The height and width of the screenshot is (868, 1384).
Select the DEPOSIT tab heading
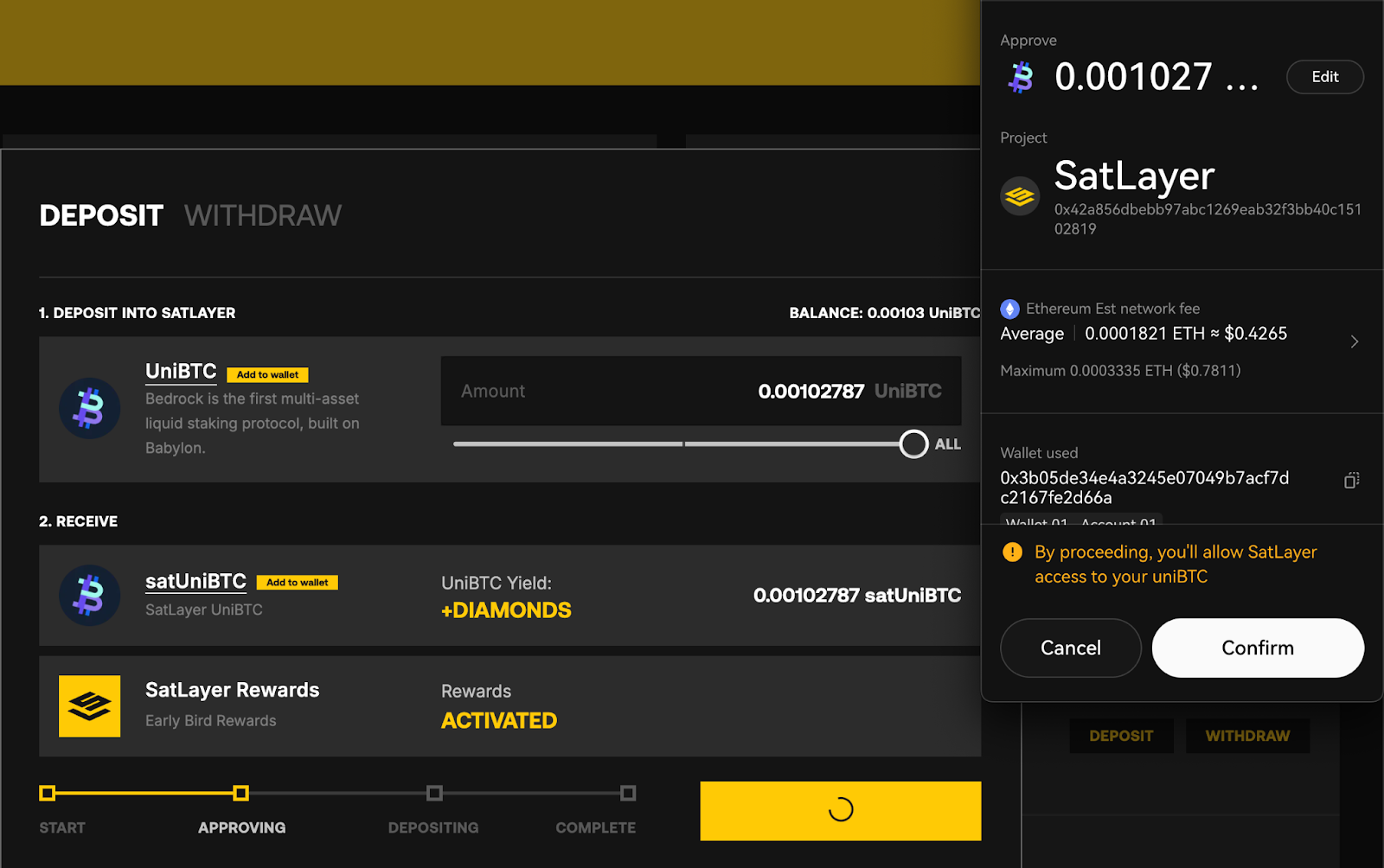[101, 215]
